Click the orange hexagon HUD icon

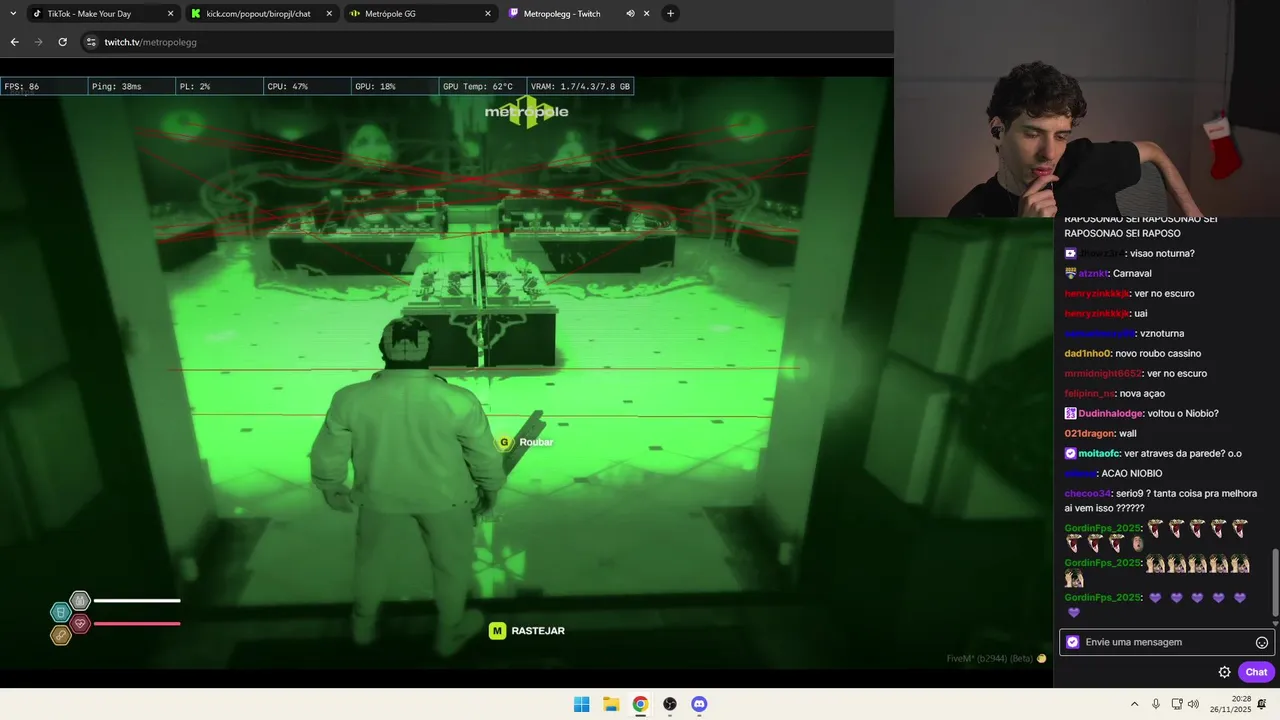(60, 635)
